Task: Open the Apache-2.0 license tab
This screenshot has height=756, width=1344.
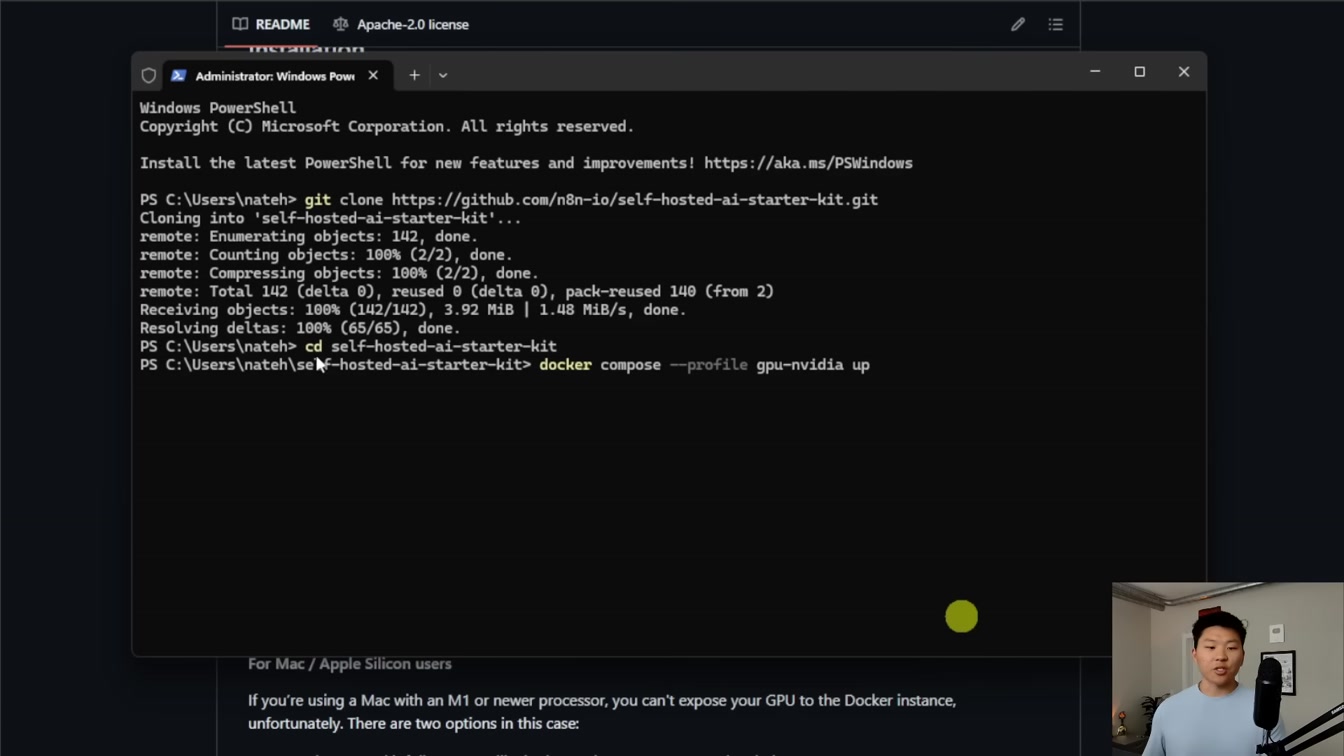Action: [x=401, y=24]
